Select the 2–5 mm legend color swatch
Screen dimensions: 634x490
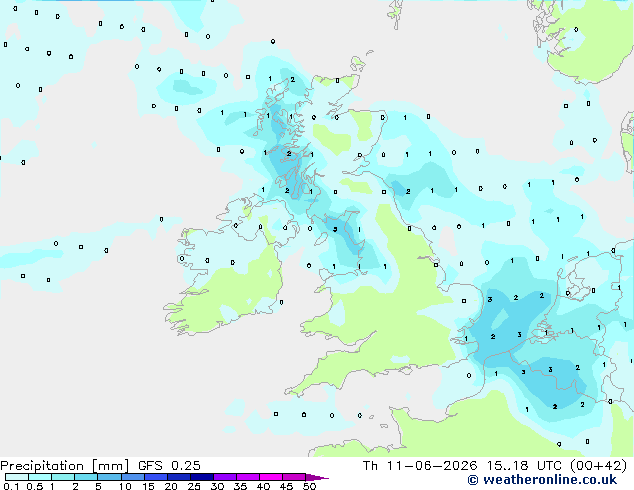[x=86, y=477]
